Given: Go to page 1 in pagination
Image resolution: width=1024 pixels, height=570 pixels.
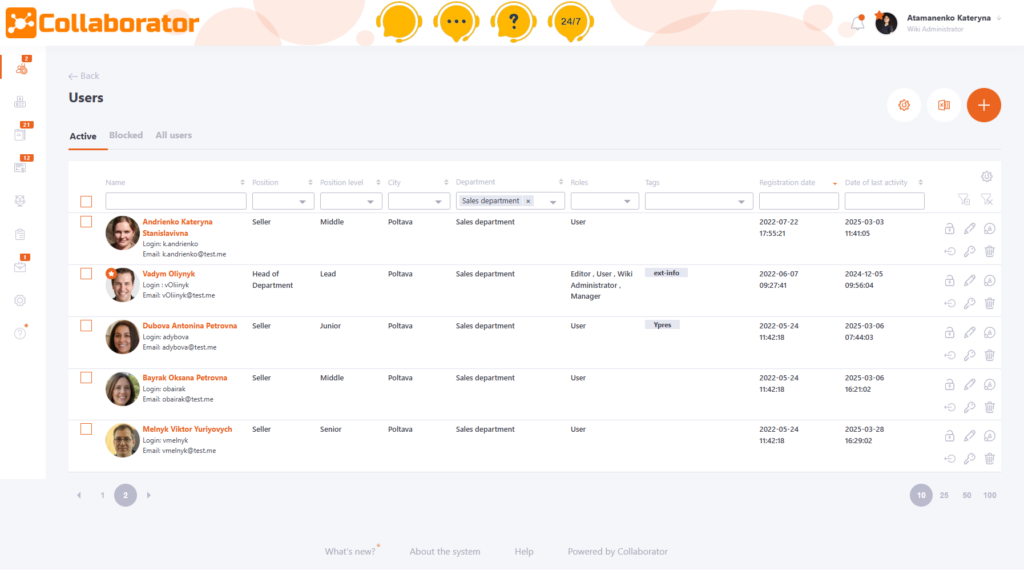Looking at the screenshot, I should tap(103, 495).
